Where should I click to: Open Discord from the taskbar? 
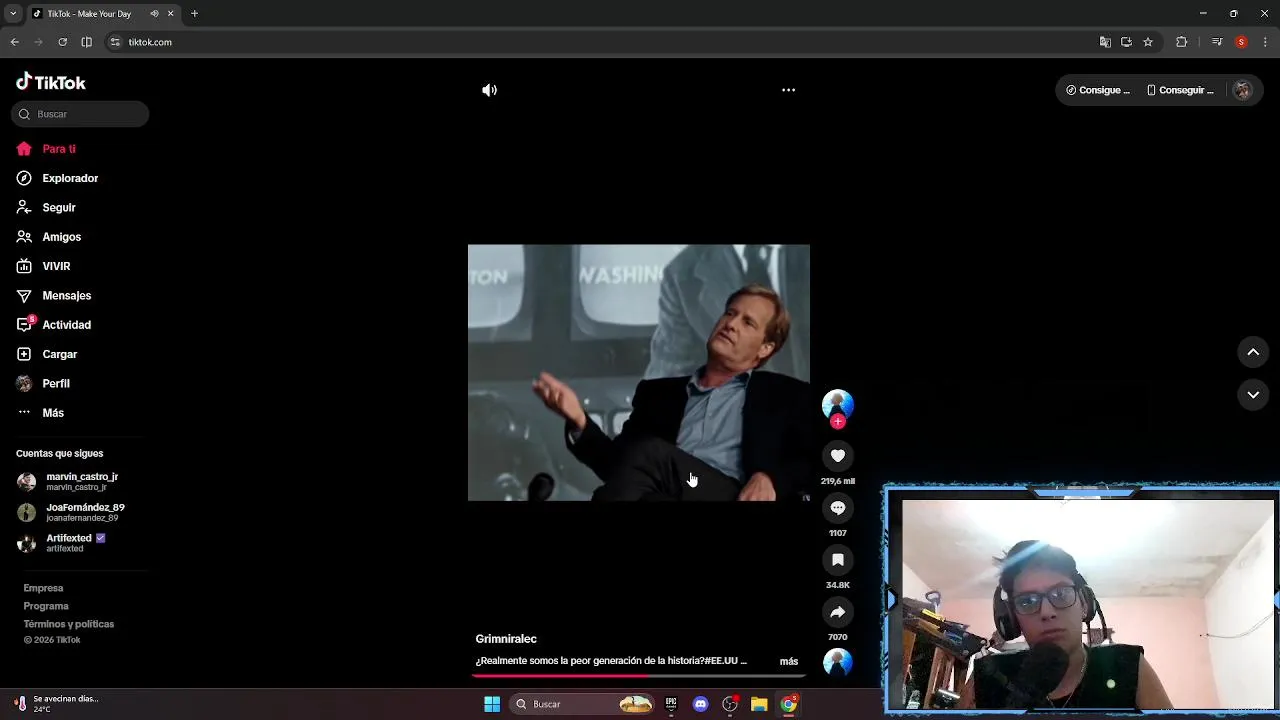pyautogui.click(x=700, y=704)
